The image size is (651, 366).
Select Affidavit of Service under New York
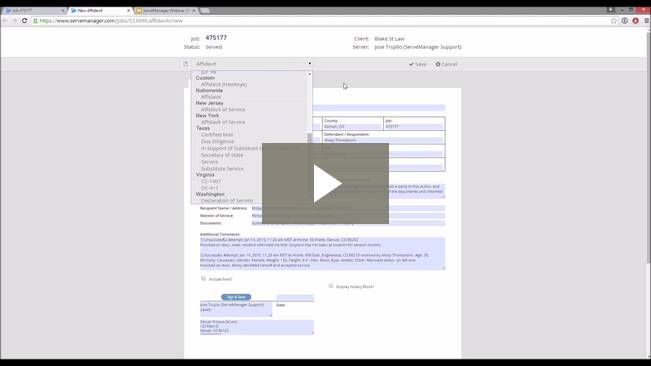point(223,122)
